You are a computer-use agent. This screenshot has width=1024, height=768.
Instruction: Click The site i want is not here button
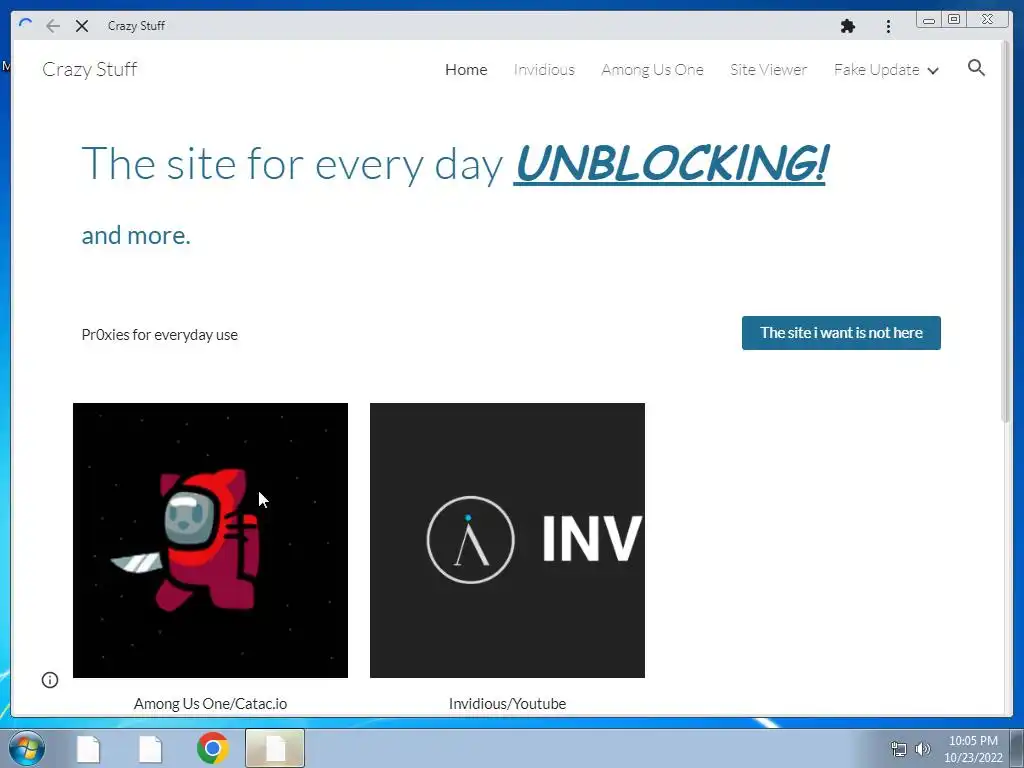[x=841, y=333]
